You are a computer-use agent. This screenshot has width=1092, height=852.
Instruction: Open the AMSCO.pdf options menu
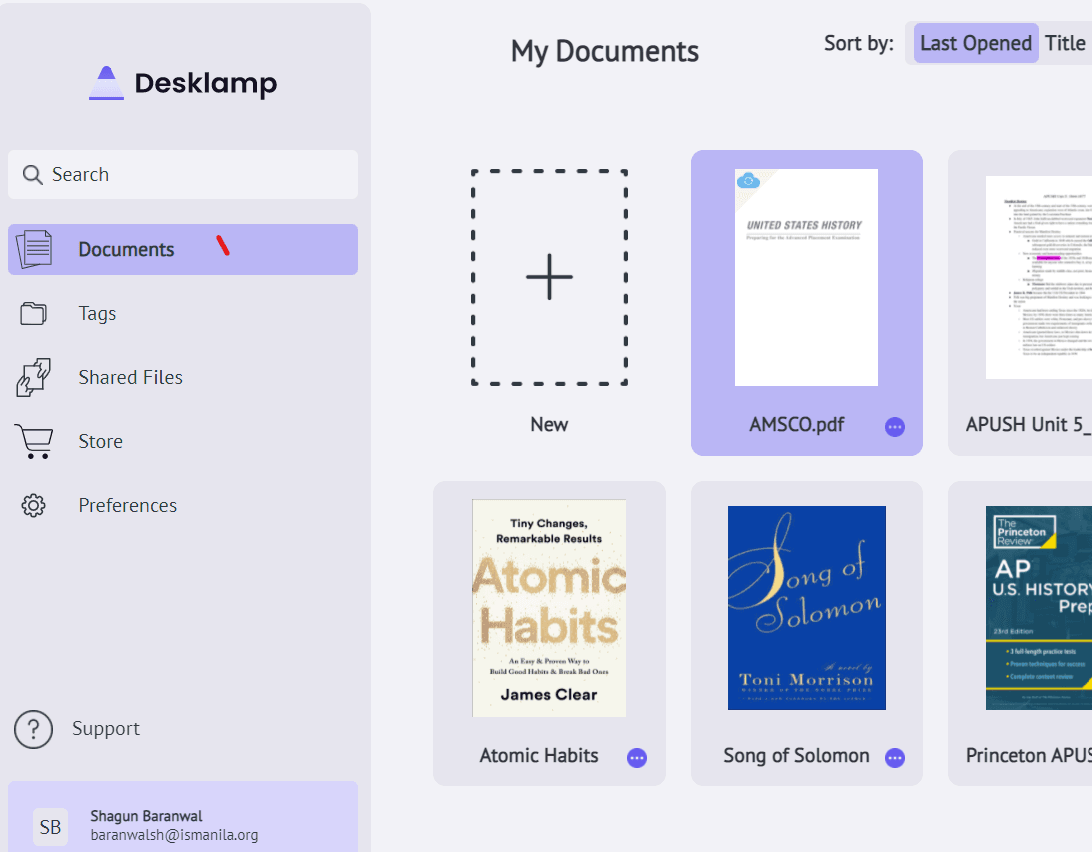(895, 427)
